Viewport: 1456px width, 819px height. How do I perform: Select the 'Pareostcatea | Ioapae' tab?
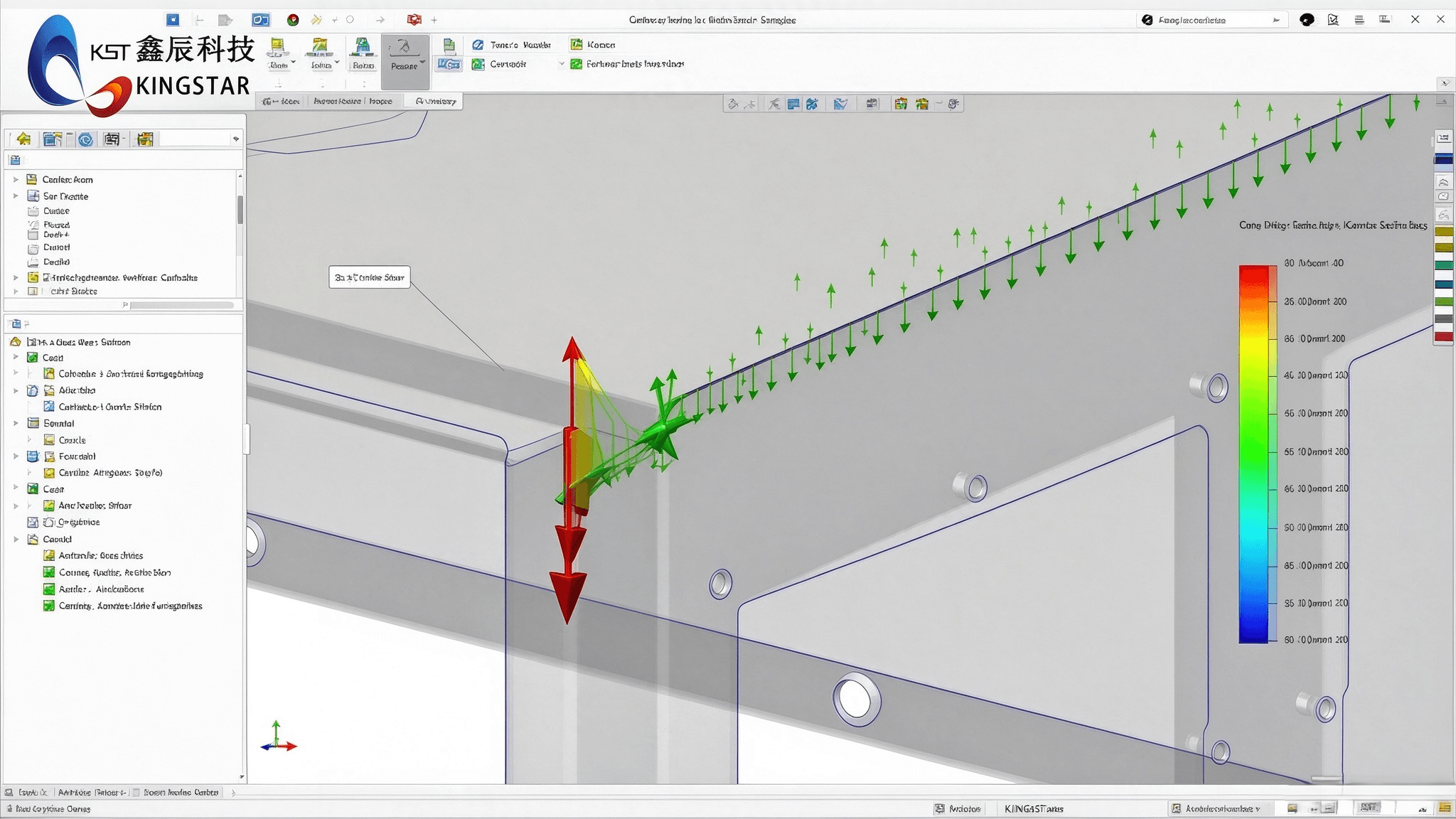tap(353, 101)
